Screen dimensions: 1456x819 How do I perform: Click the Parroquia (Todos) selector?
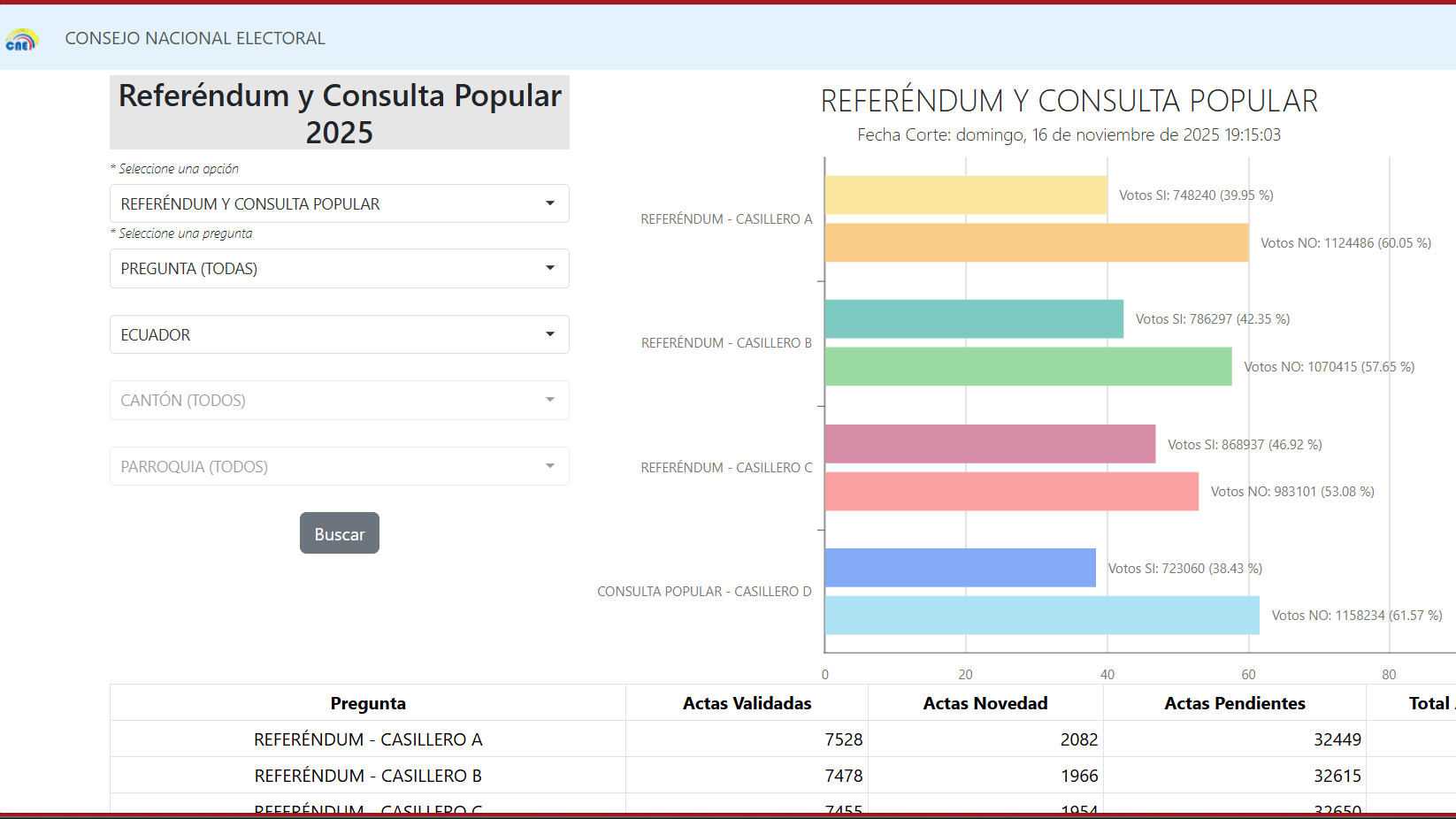339,466
